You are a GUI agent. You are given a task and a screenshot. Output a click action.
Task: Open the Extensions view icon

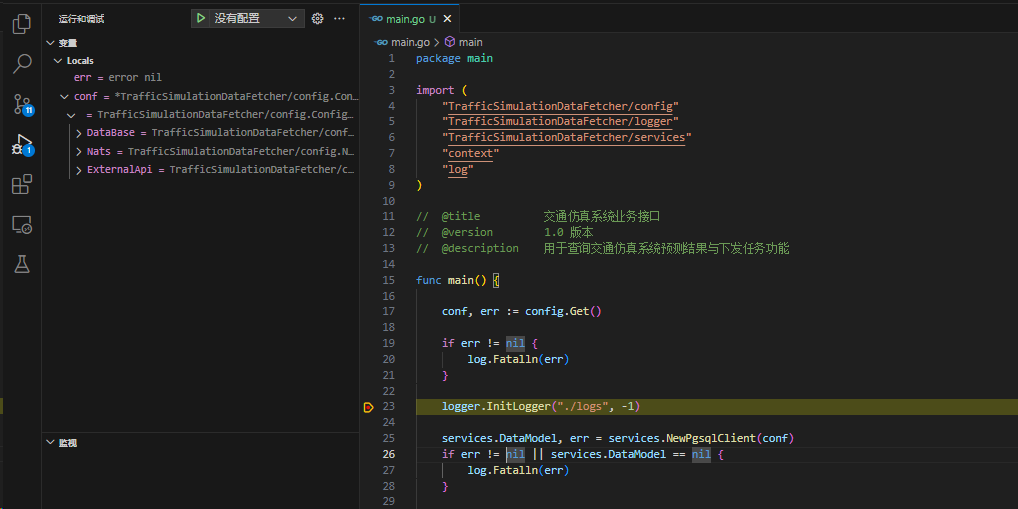pos(21,185)
